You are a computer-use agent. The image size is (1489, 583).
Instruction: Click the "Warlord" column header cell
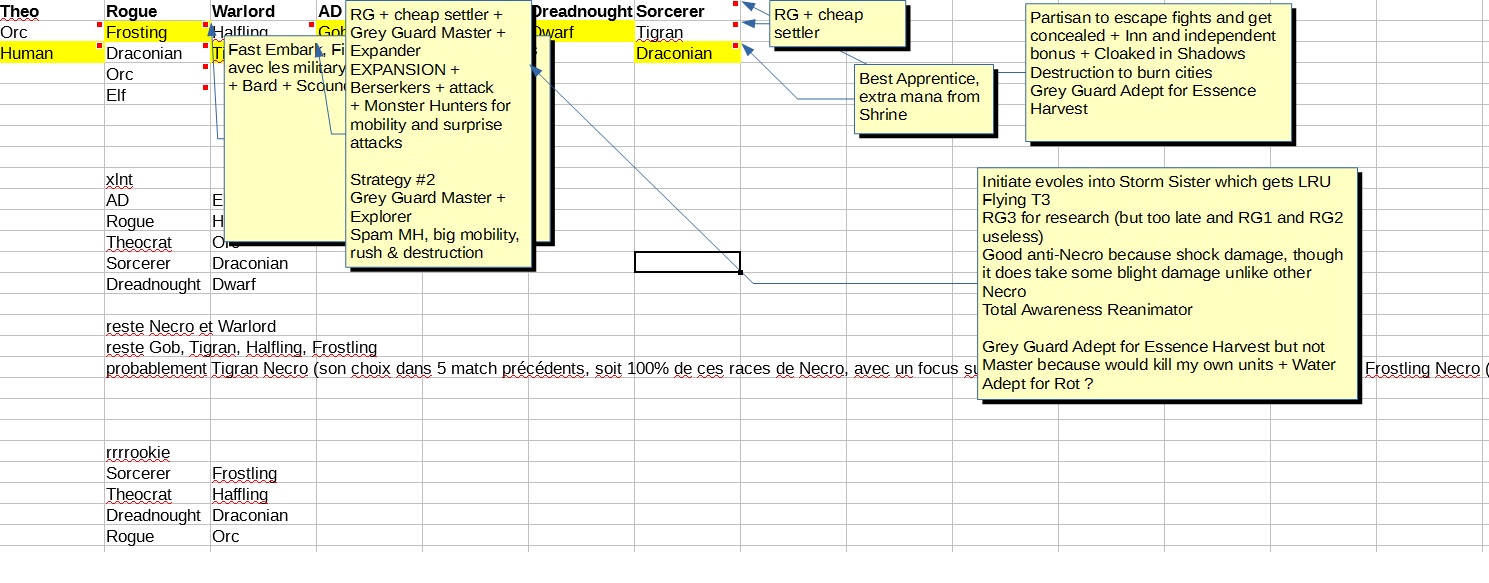tap(243, 11)
